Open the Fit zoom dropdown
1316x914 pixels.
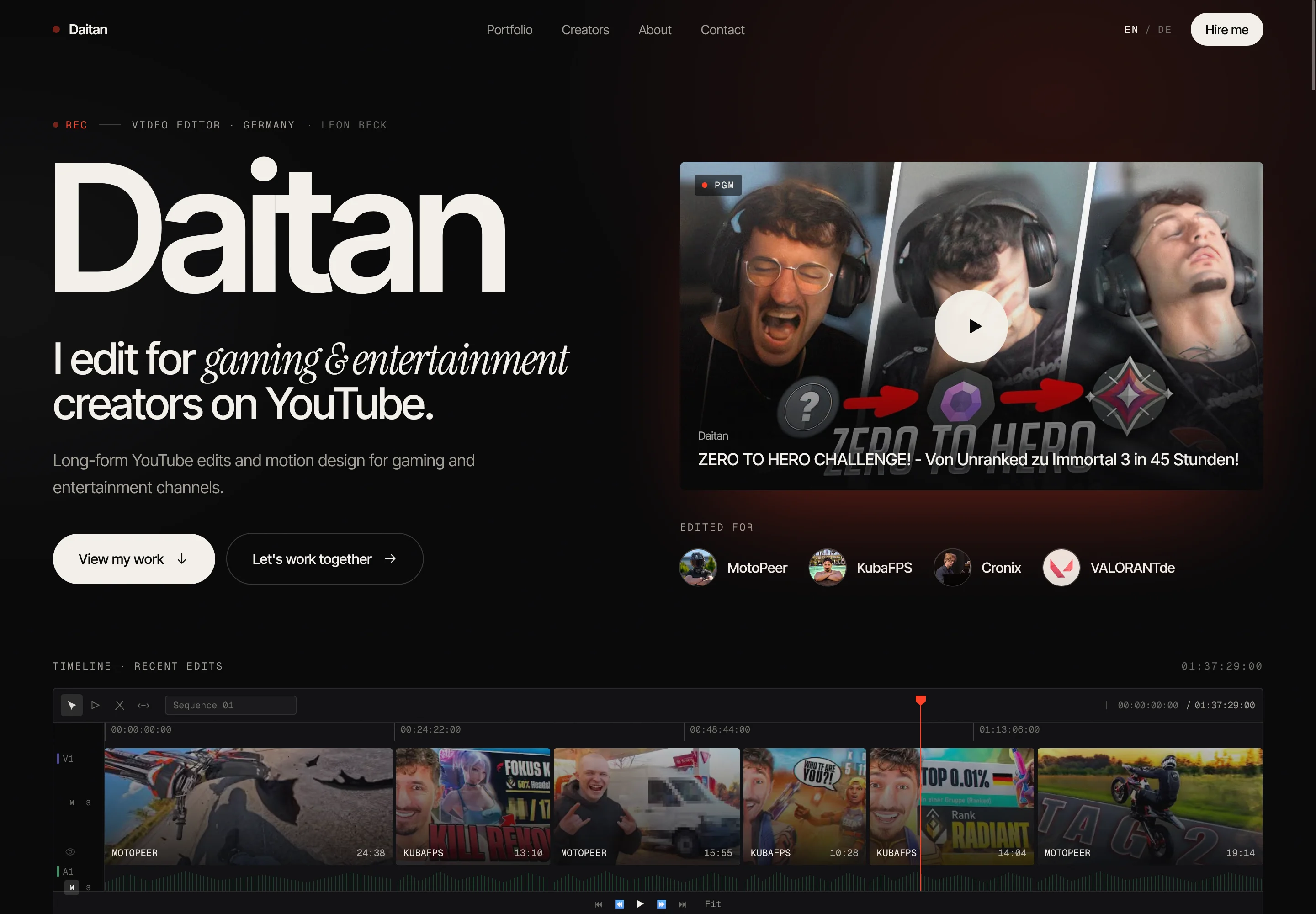713,903
